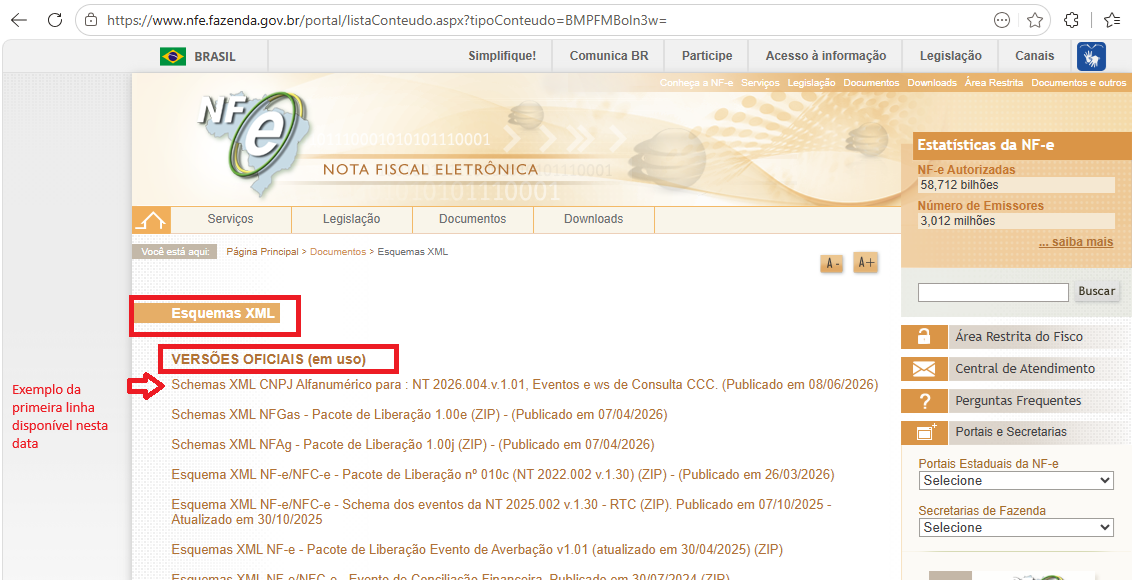Viewport: 1132px width, 580px height.
Task: View site info via the address bar padlock
Action: [x=91, y=20]
